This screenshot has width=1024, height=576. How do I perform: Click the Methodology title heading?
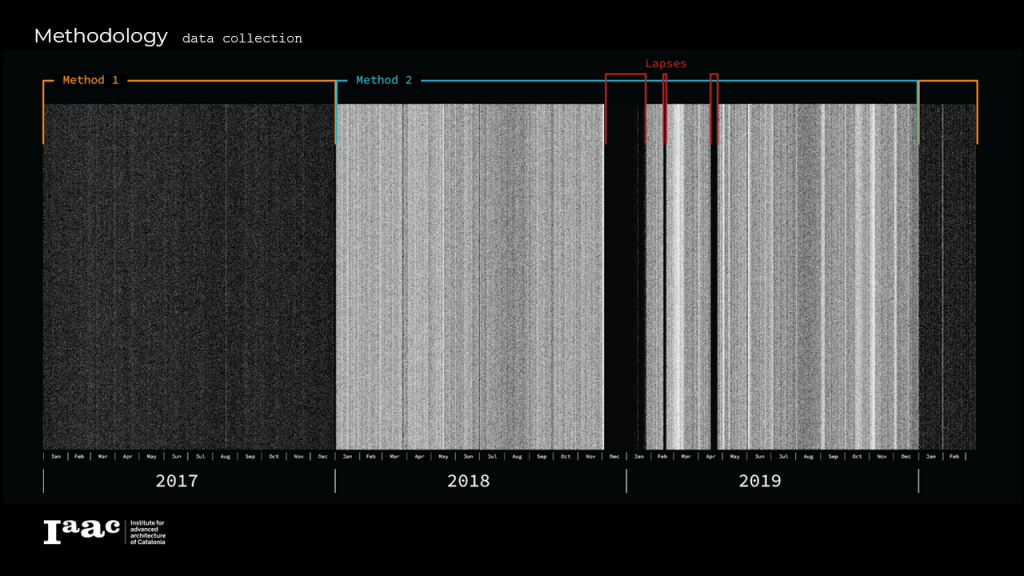point(101,36)
